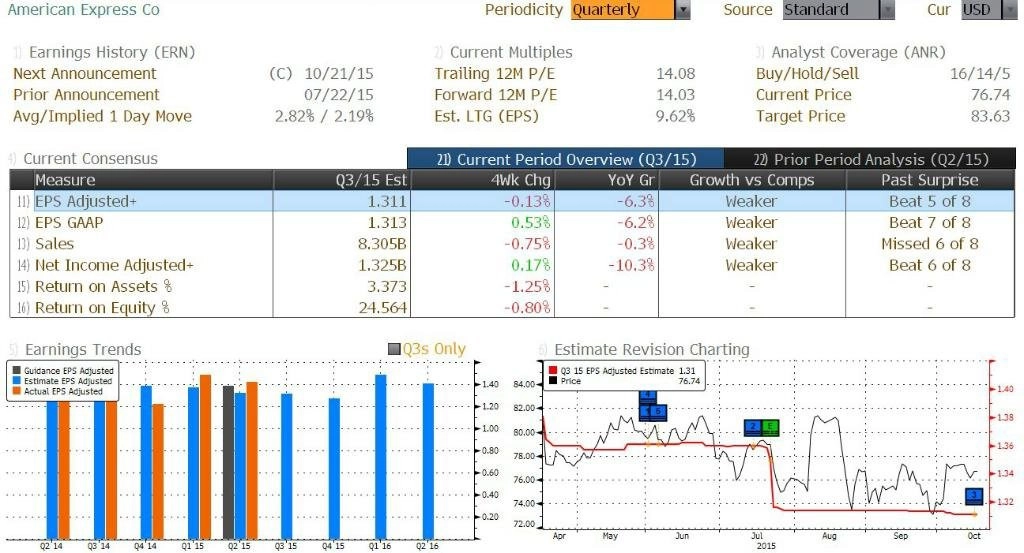Click blue estimate bar for Q4 15
Image resolution: width=1024 pixels, height=553 pixels.
(x=334, y=469)
